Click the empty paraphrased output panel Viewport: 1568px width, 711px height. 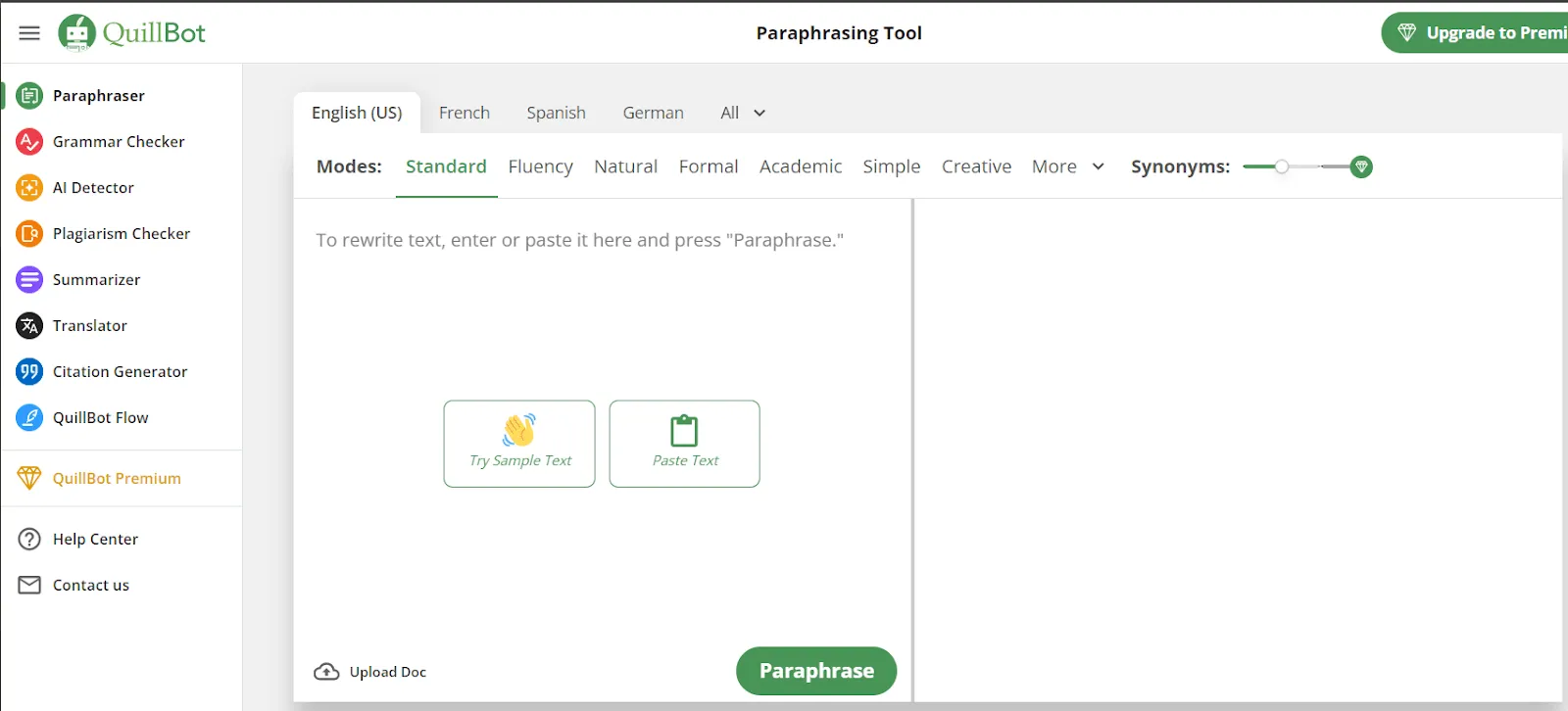[1238, 450]
